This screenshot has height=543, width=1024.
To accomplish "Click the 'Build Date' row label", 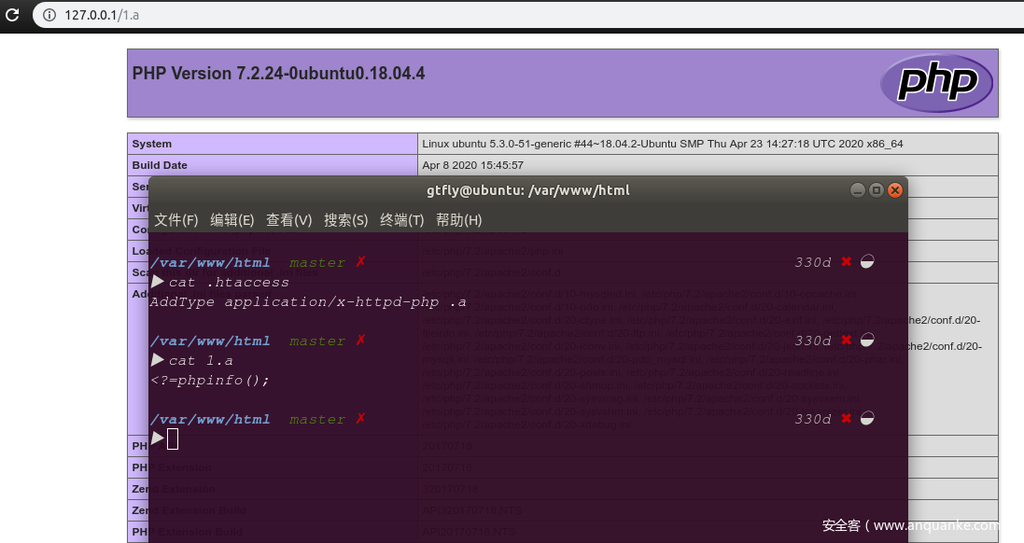I will (x=159, y=165).
